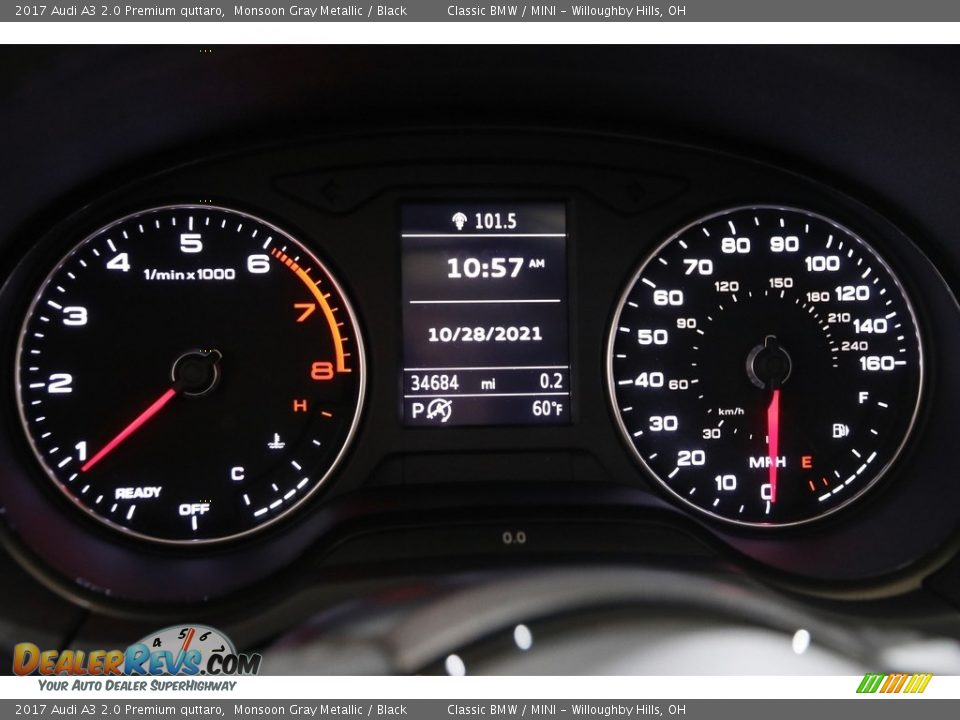Click the C cold temperature mark
The width and height of the screenshot is (960, 720).
[x=238, y=473]
